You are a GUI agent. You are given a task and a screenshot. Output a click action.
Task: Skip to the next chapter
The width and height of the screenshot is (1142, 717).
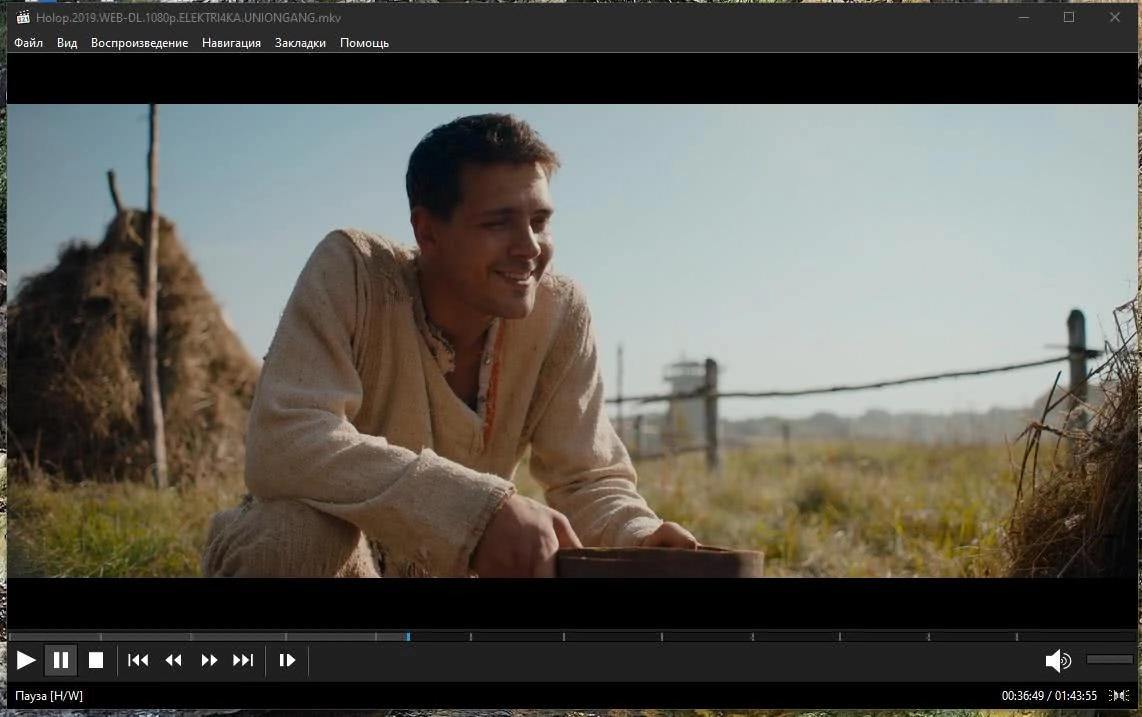243,660
